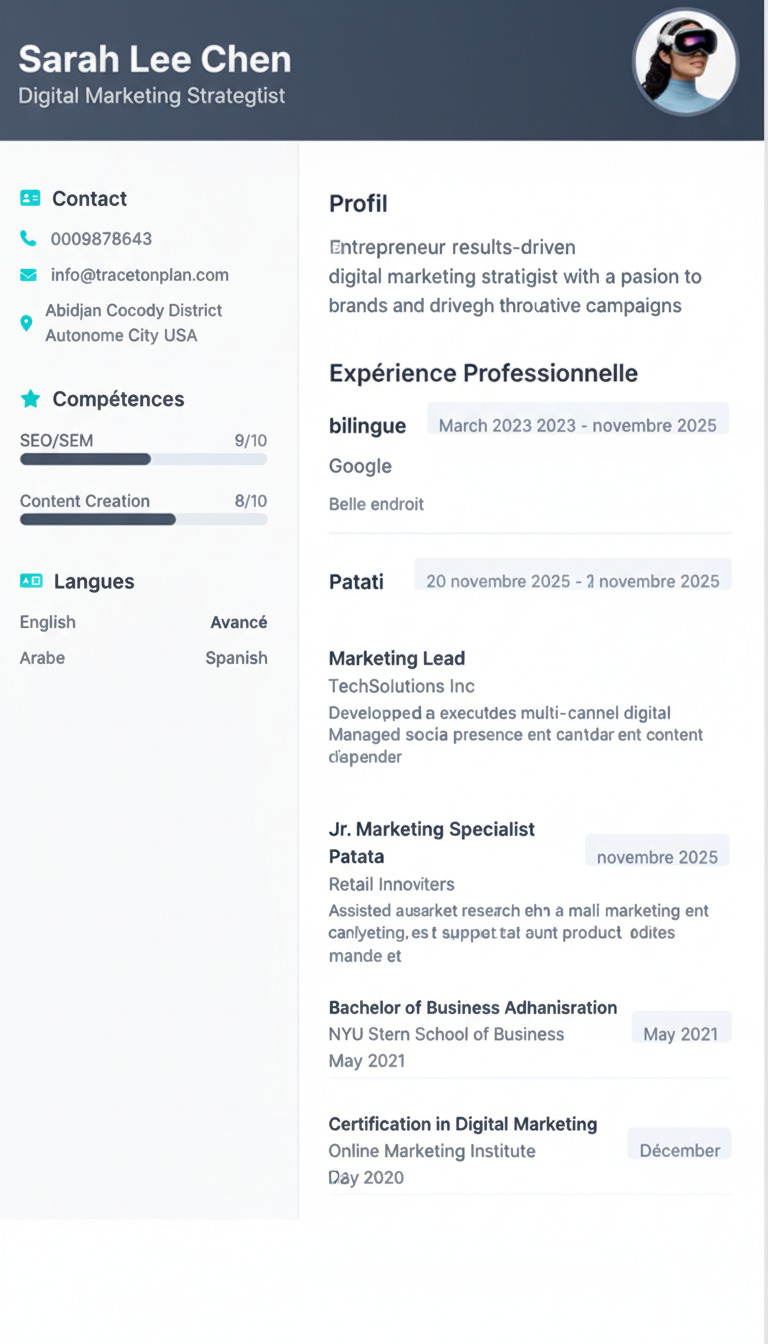Click the SEO/SEM skill progress bar
The width and height of the screenshot is (768, 1344).
(x=143, y=459)
